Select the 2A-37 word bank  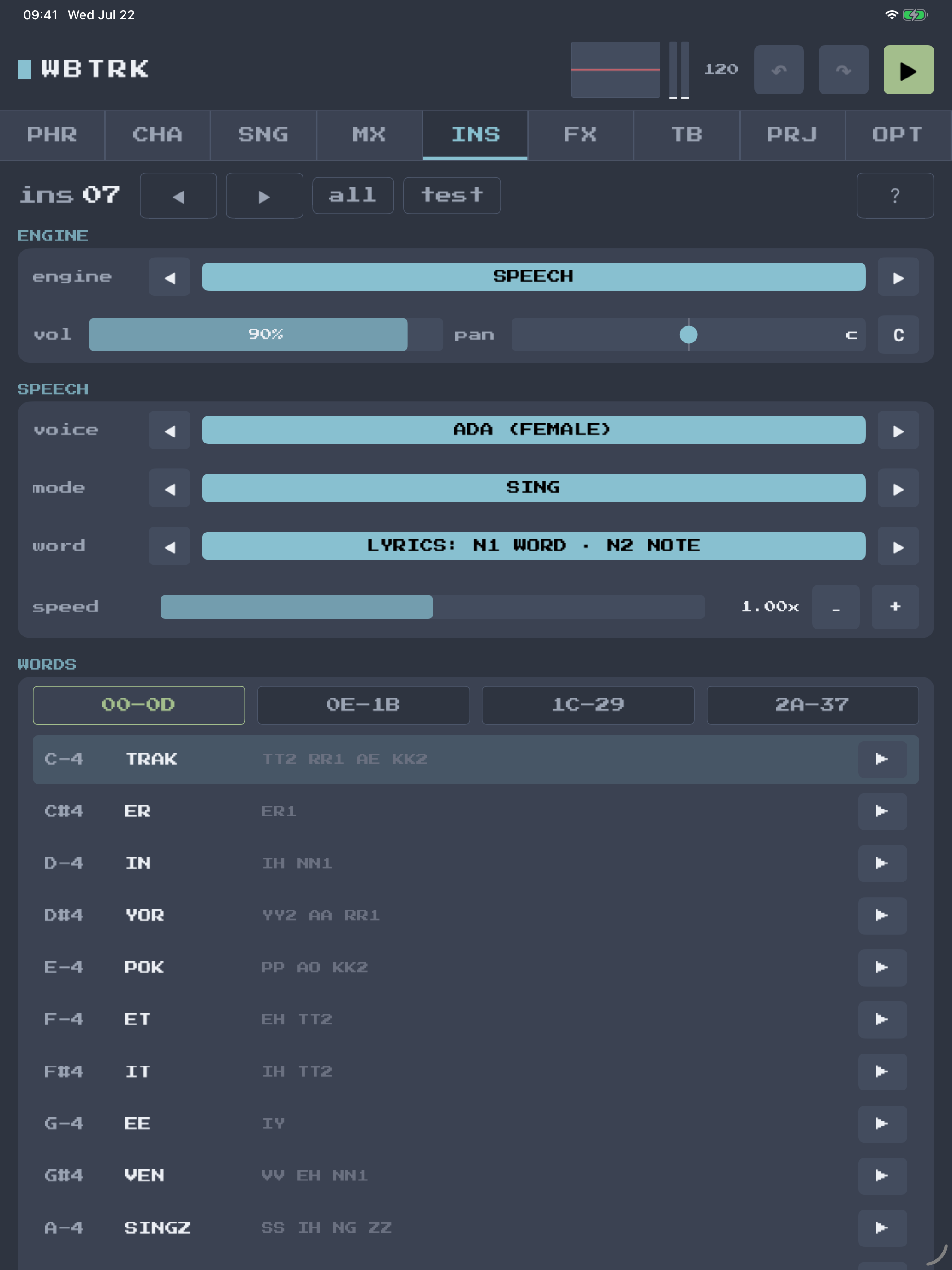coord(813,705)
